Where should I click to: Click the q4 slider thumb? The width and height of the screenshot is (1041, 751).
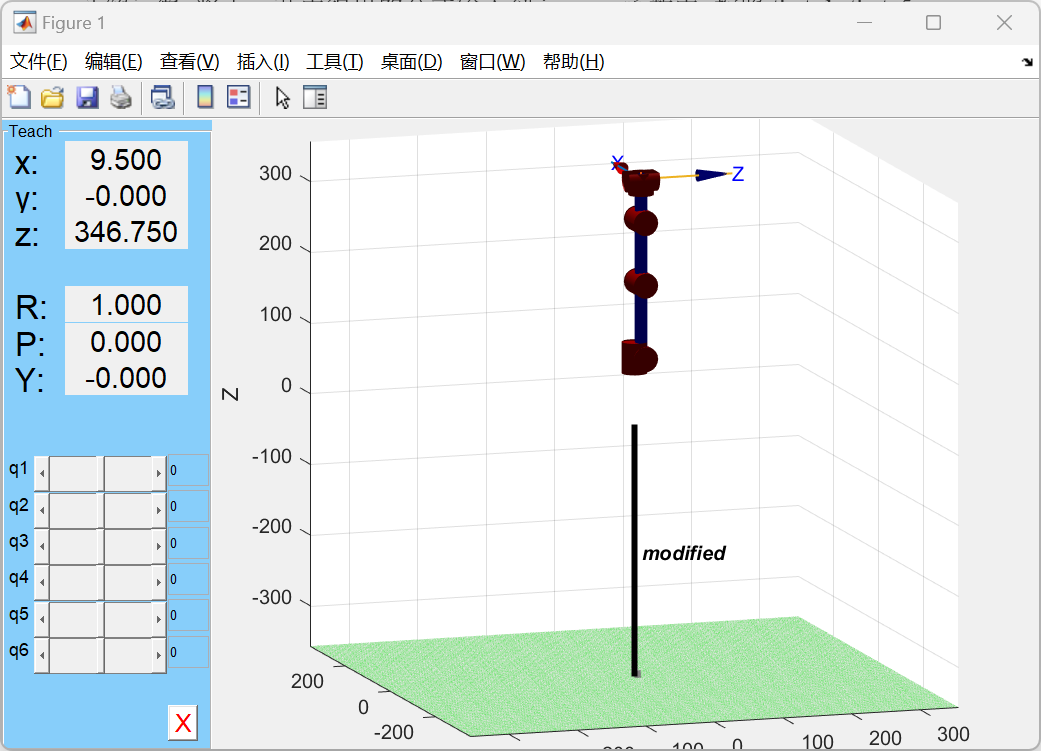click(x=101, y=582)
